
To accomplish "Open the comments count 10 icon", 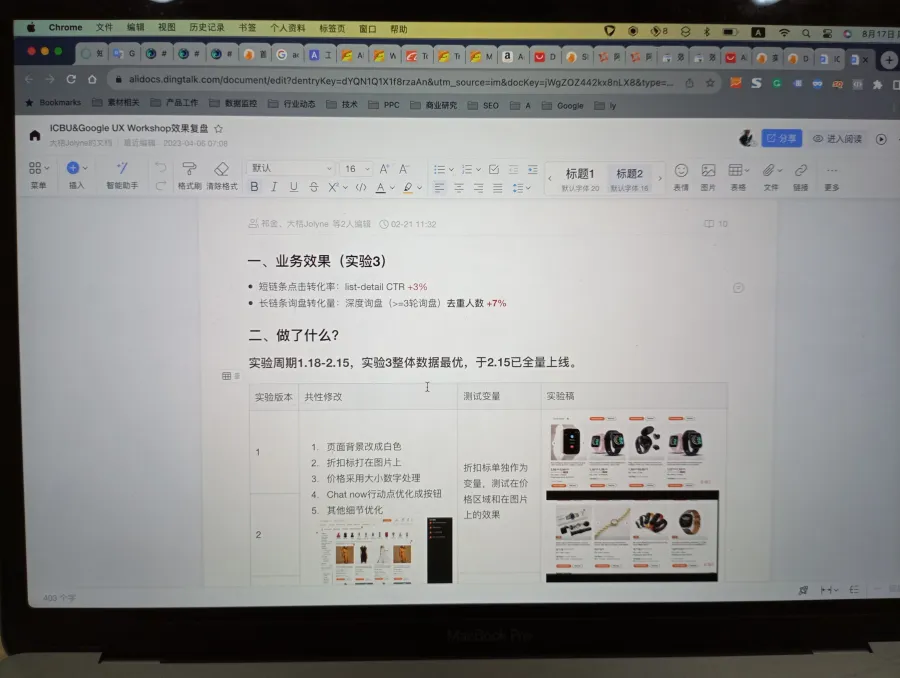I will 716,223.
